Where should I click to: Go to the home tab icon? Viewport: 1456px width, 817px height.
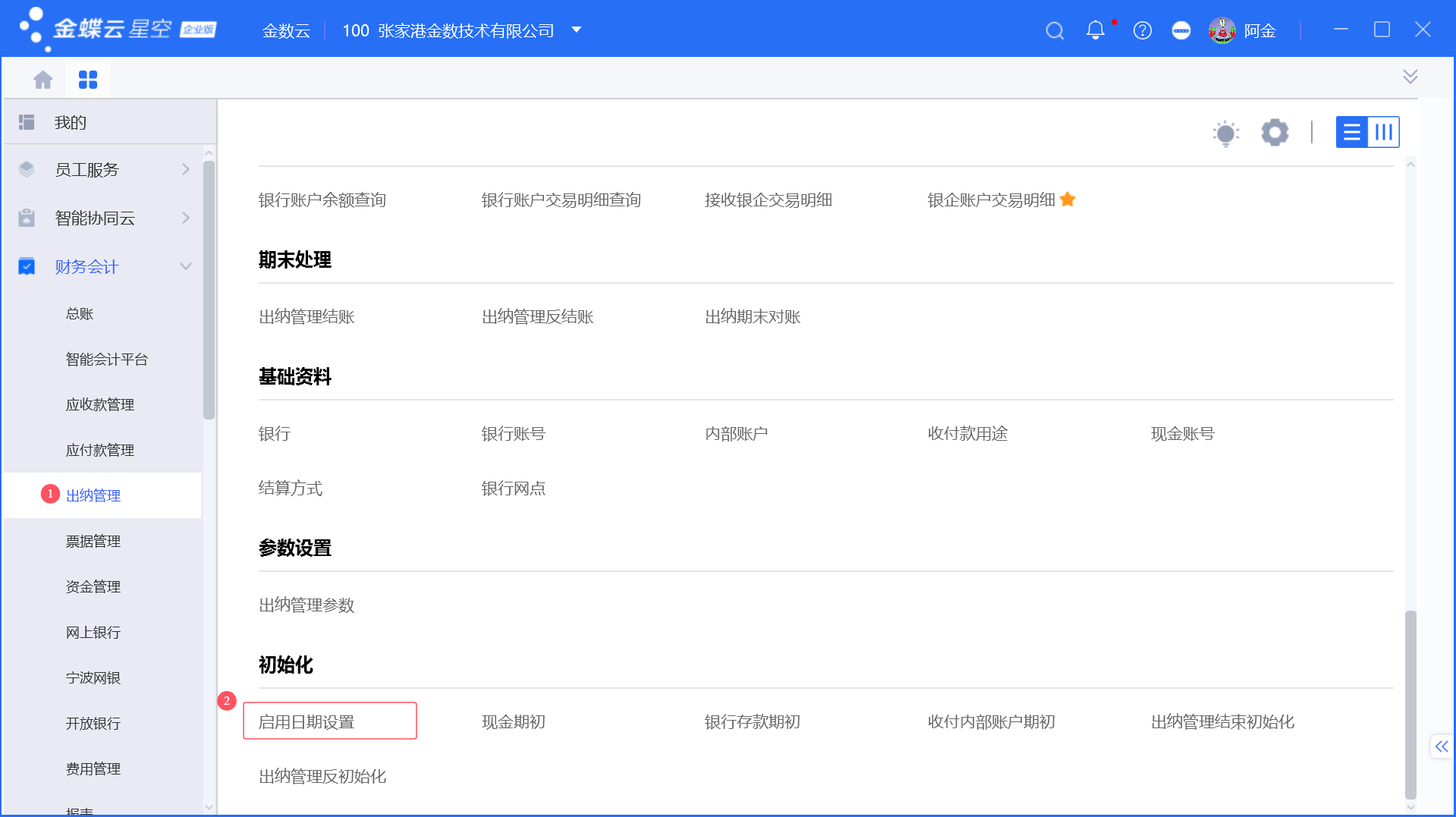click(43, 80)
